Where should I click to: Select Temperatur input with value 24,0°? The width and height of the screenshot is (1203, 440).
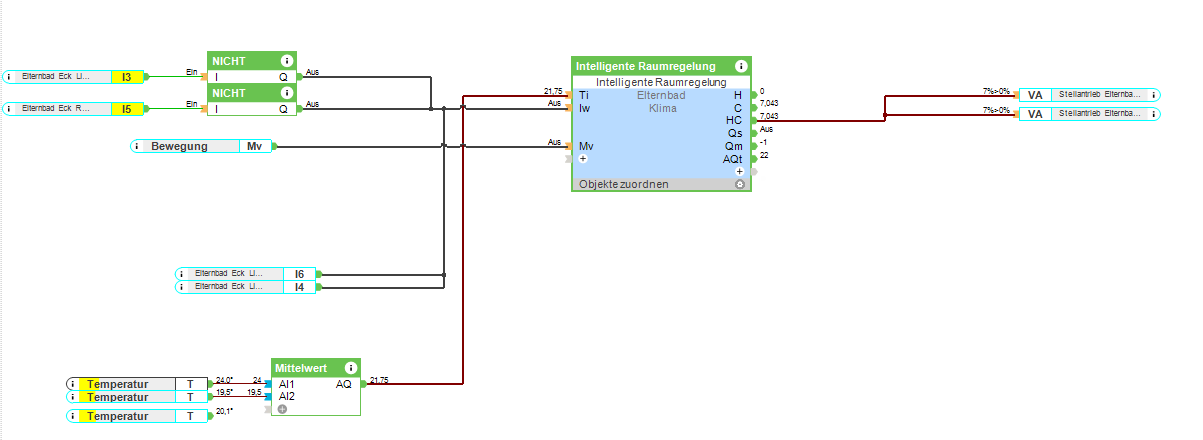(140, 384)
